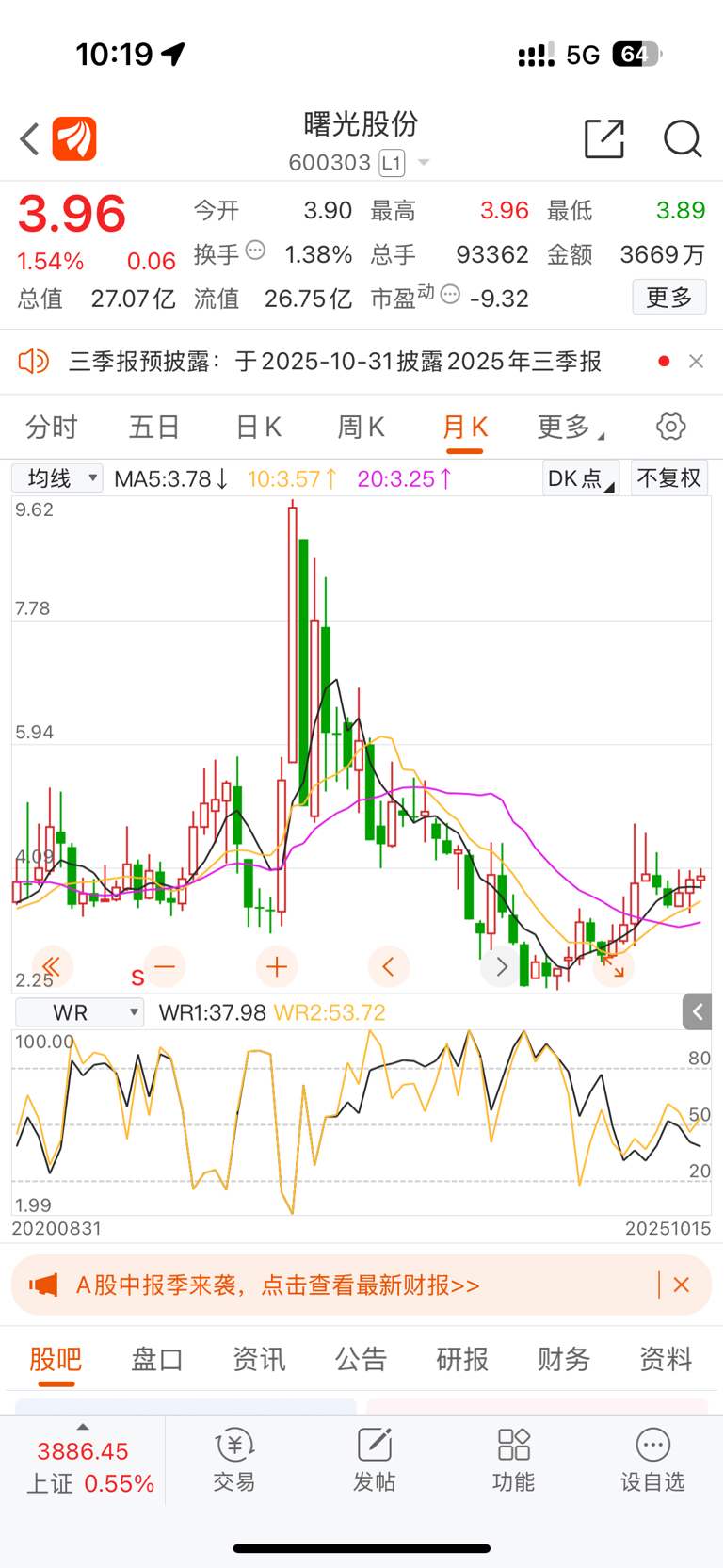The image size is (724, 1568).
Task: Open the 三季报预披露 notice text
Action: point(334,362)
